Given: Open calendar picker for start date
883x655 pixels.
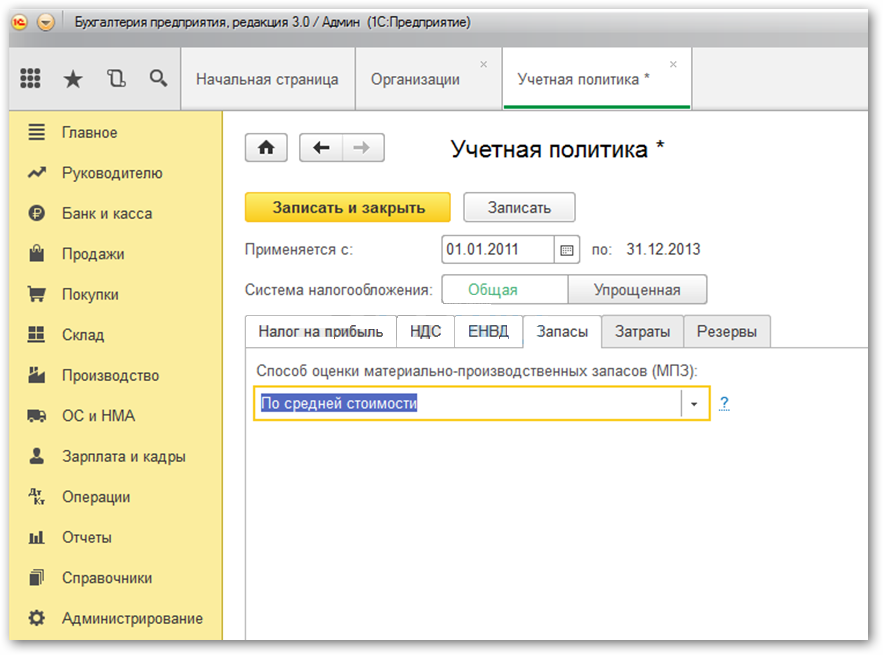Looking at the screenshot, I should pyautogui.click(x=567, y=249).
